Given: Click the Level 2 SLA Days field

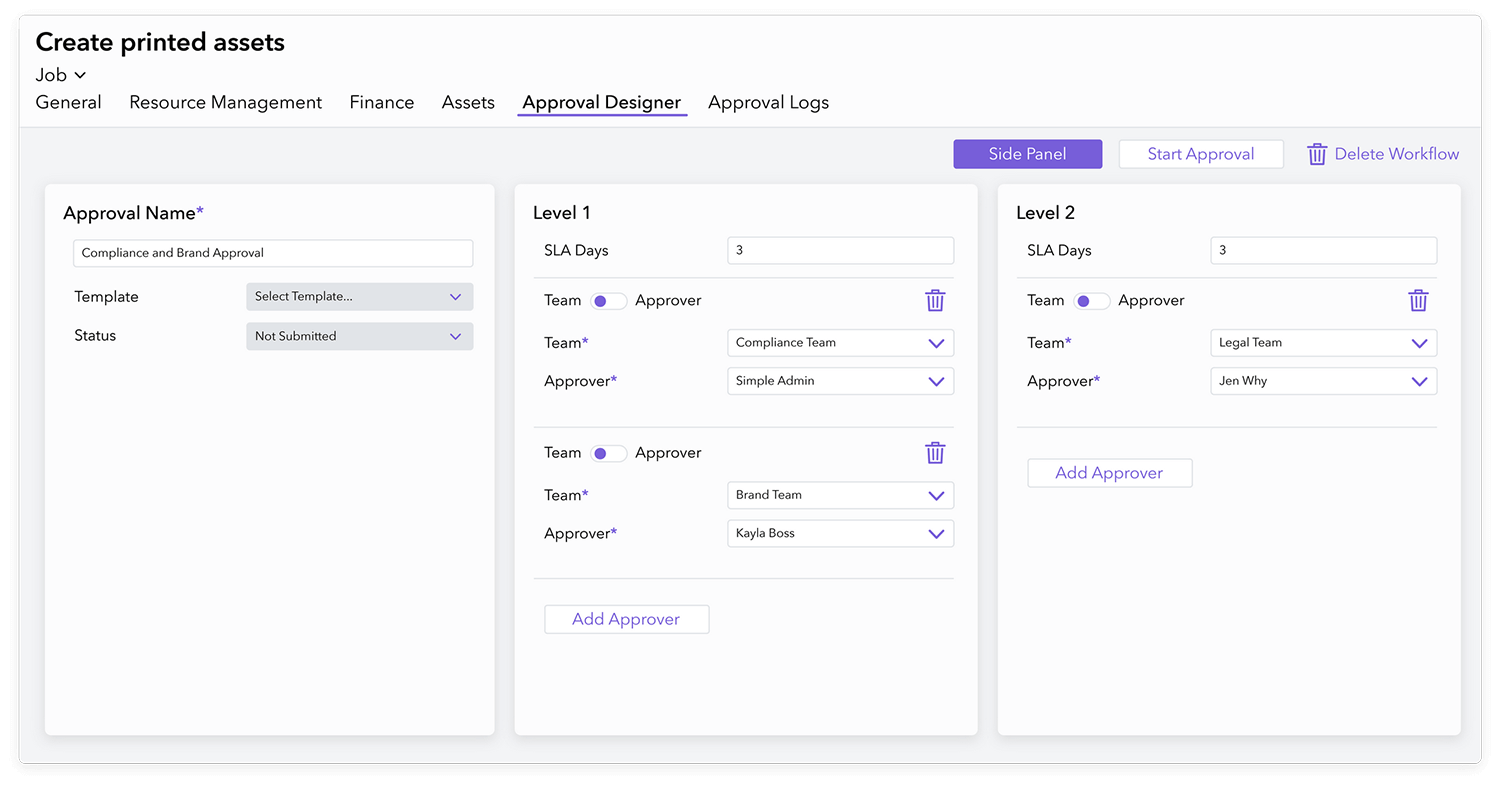Looking at the screenshot, I should pos(1324,250).
